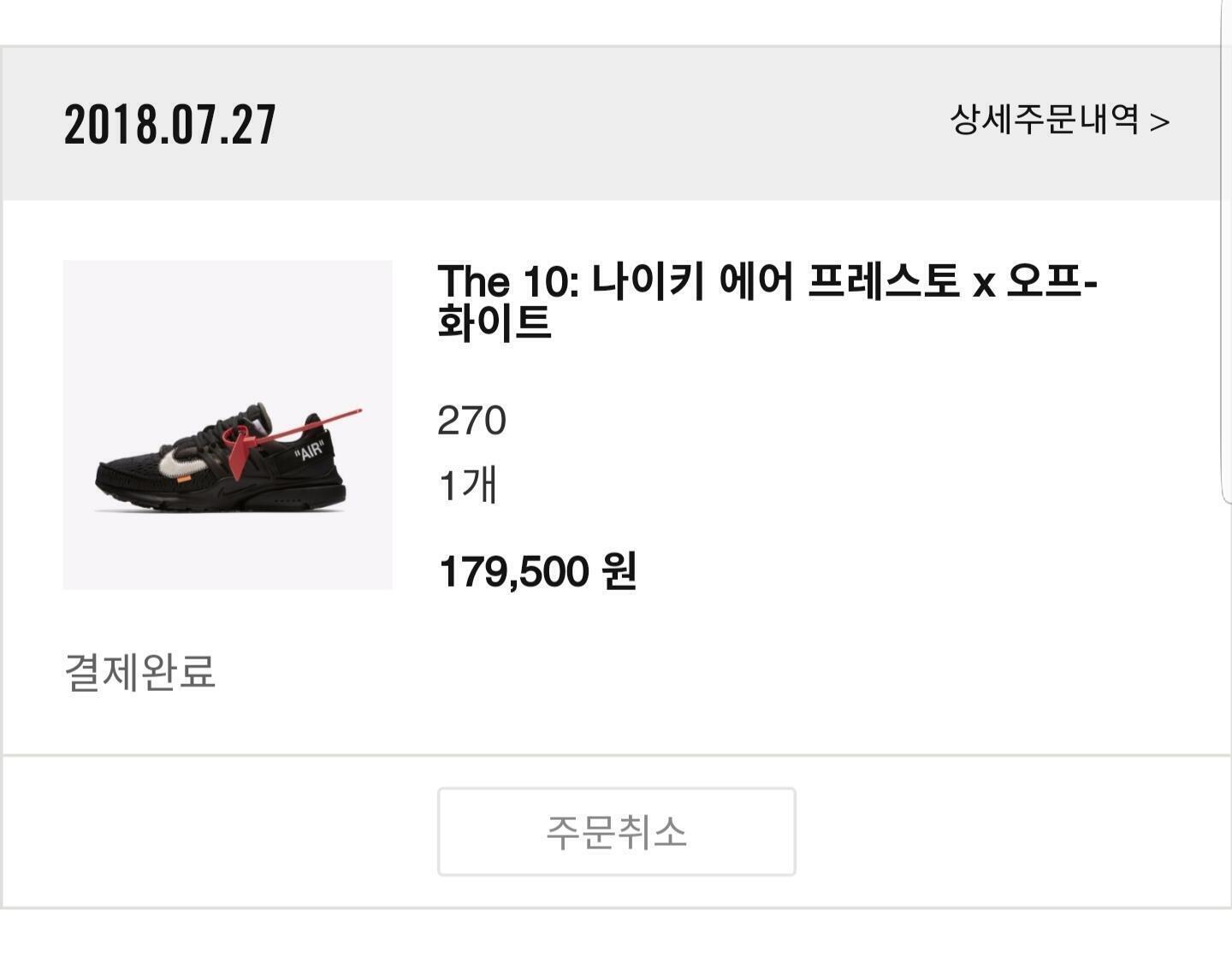
Task: Click the quantity text 1개
Action: pos(467,486)
